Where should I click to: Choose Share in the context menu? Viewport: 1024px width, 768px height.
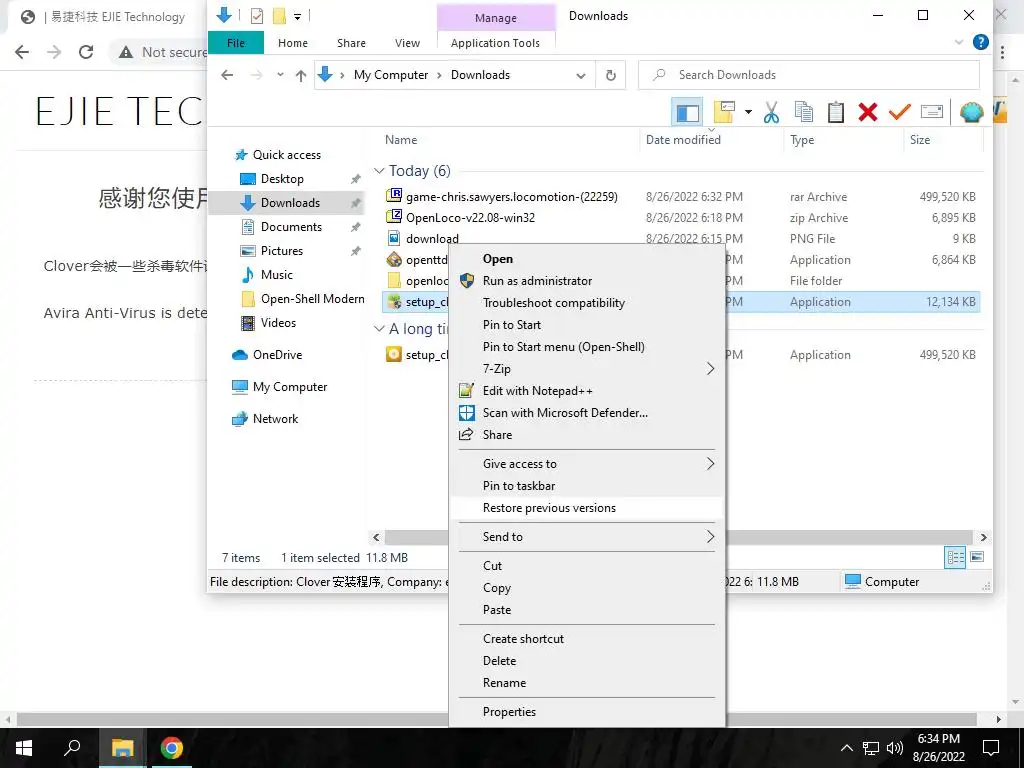[x=587, y=435]
